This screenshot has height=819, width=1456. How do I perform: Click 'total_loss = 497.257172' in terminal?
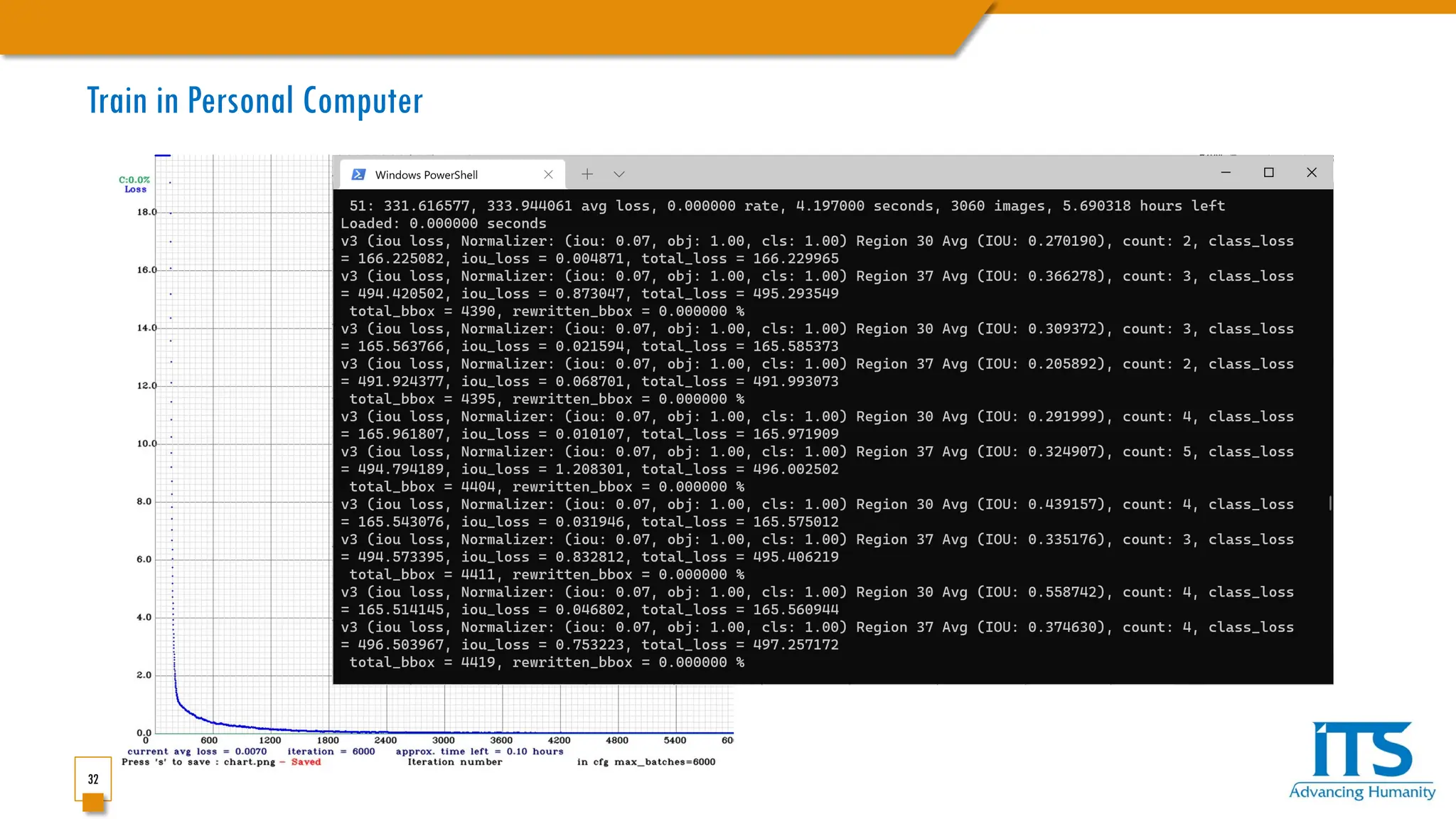pyautogui.click(x=740, y=645)
